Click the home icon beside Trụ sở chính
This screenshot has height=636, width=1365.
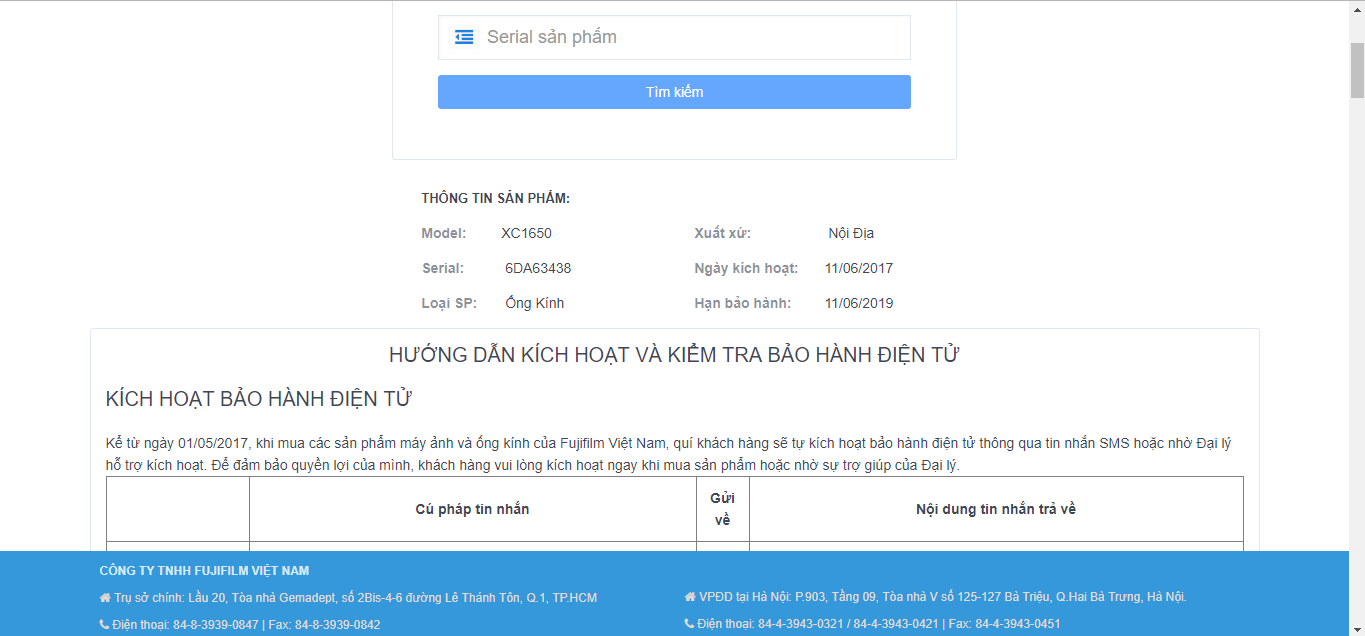(105, 598)
